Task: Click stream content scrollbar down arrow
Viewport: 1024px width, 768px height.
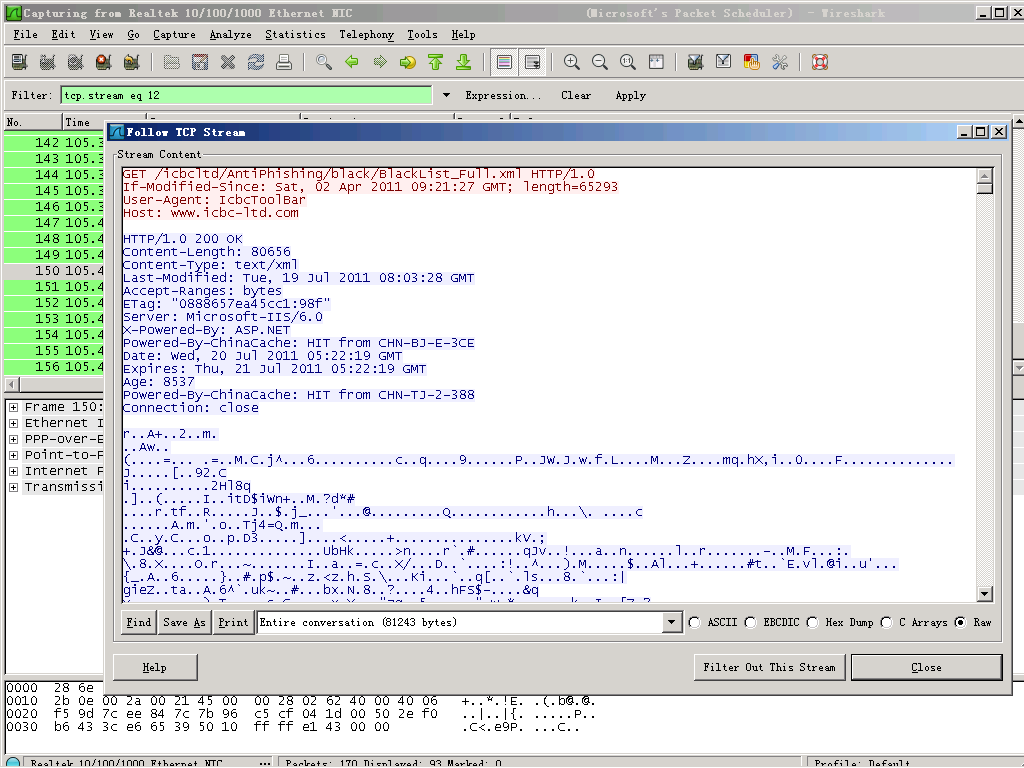Action: point(985,594)
